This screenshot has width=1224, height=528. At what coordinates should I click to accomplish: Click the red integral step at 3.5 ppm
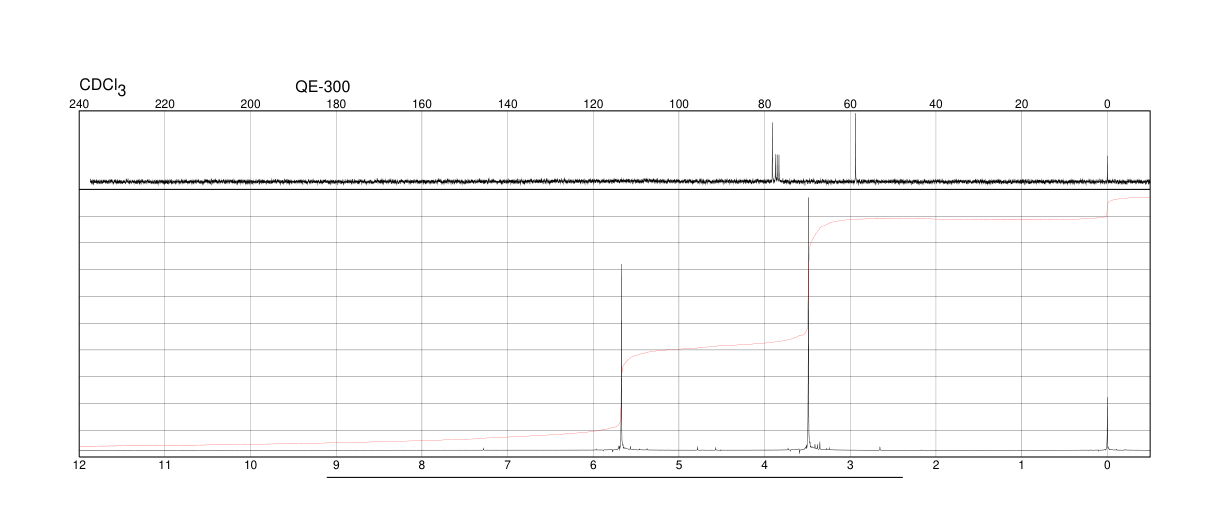[810, 281]
